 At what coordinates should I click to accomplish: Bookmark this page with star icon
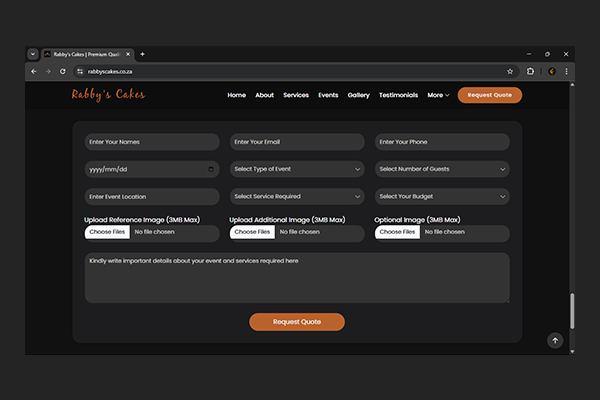coord(510,72)
